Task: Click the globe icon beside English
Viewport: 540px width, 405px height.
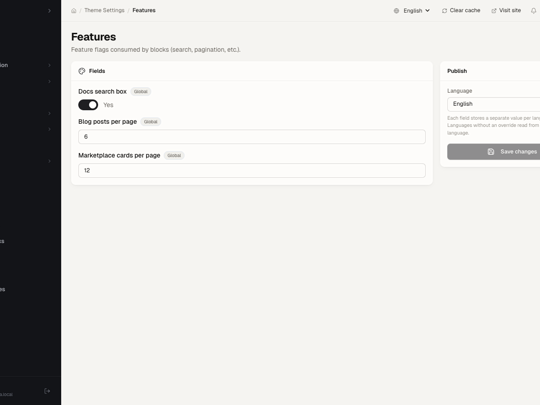Action: [396, 11]
